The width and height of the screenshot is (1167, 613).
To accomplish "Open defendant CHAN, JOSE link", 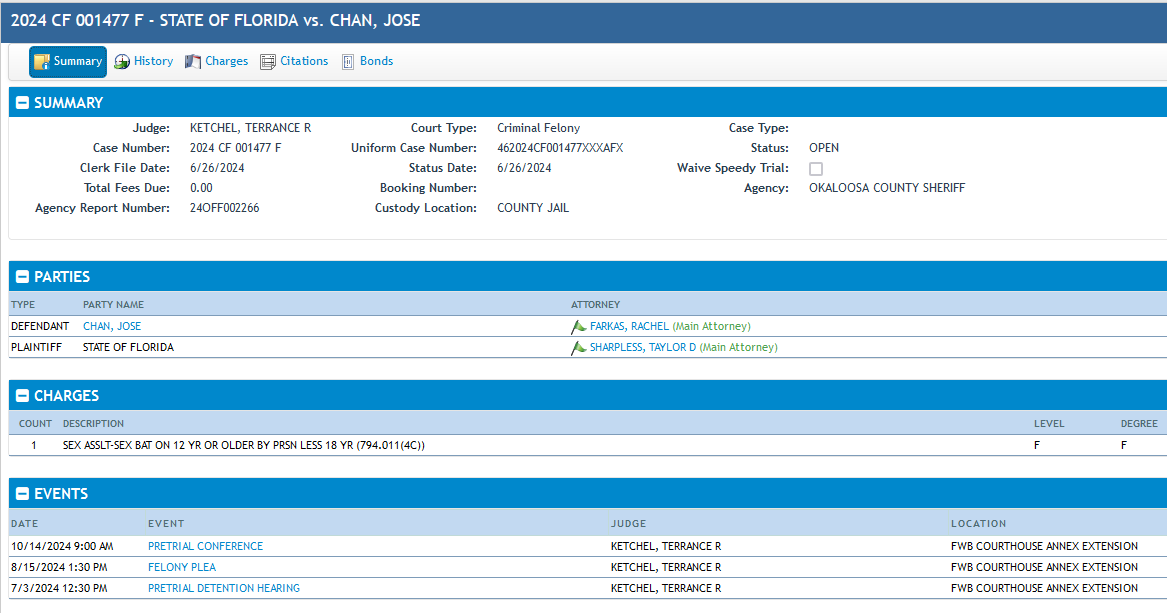I will tap(112, 327).
